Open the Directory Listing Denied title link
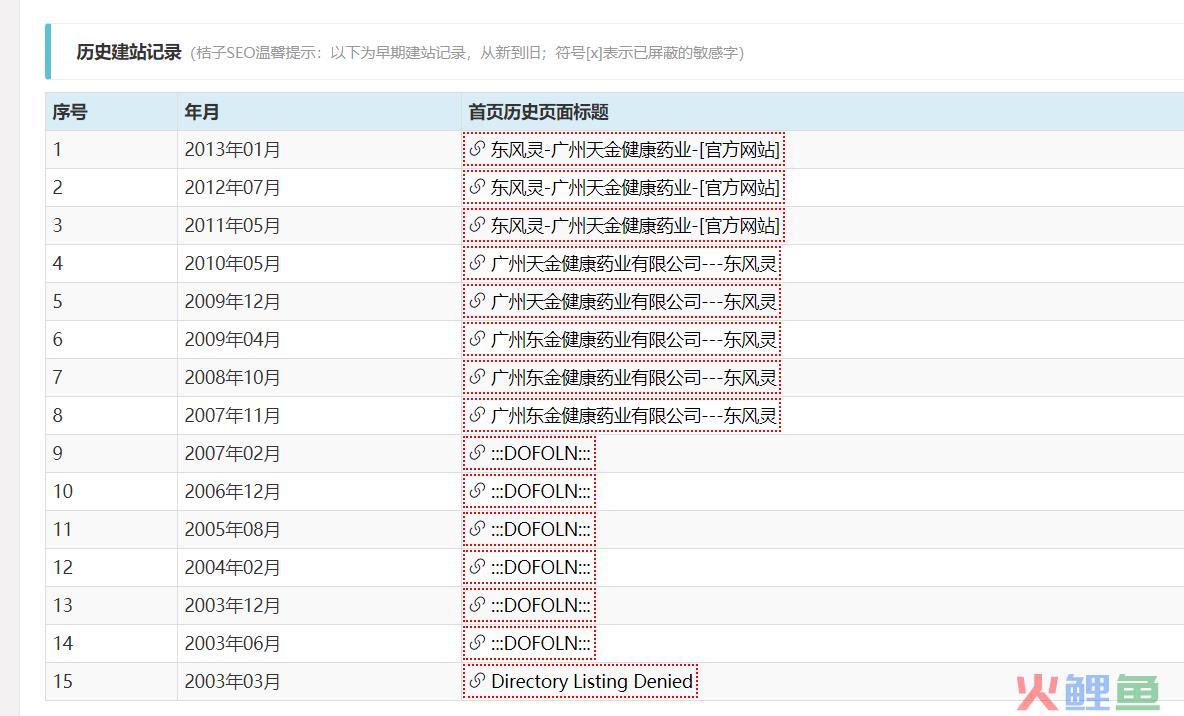This screenshot has width=1184, height=716. [592, 681]
